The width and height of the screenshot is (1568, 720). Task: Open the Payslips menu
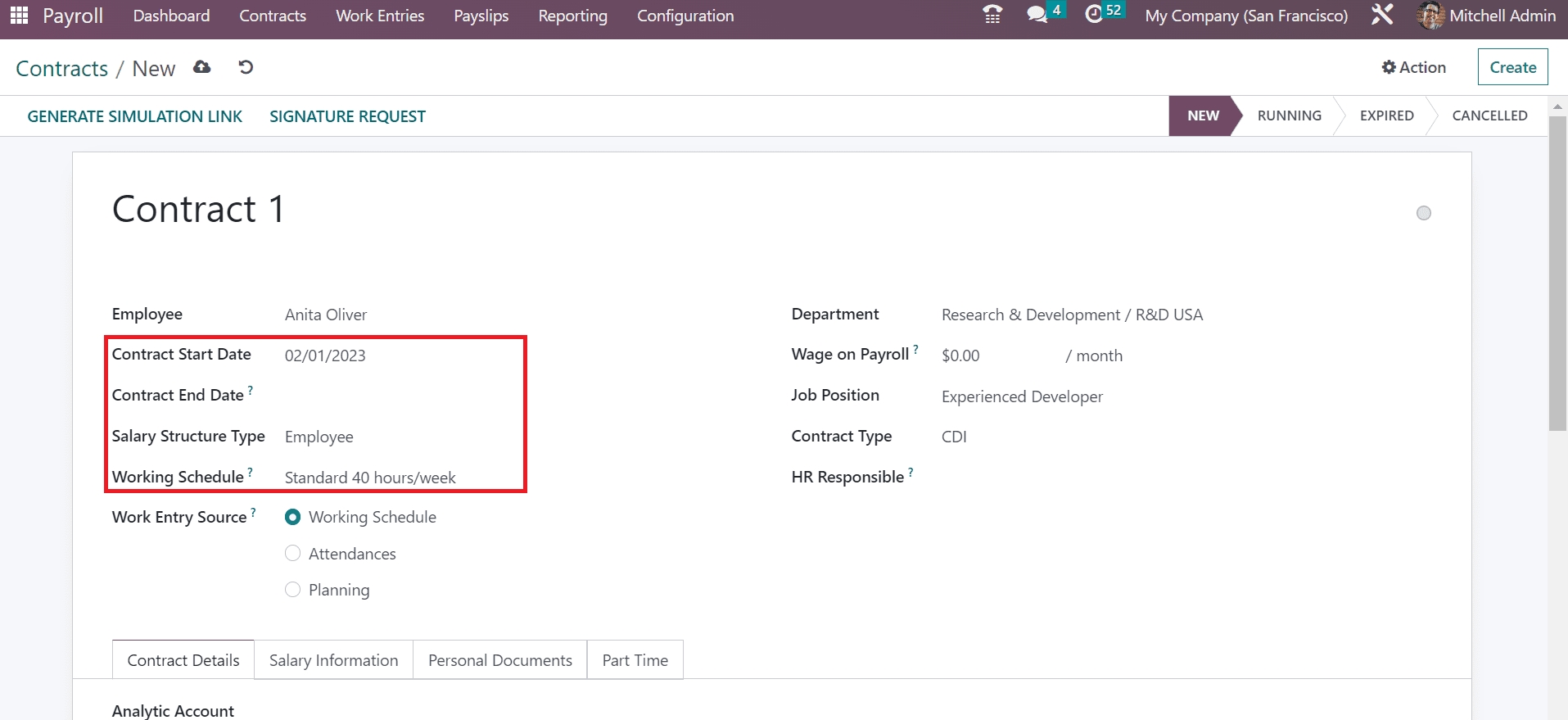pyautogui.click(x=481, y=16)
